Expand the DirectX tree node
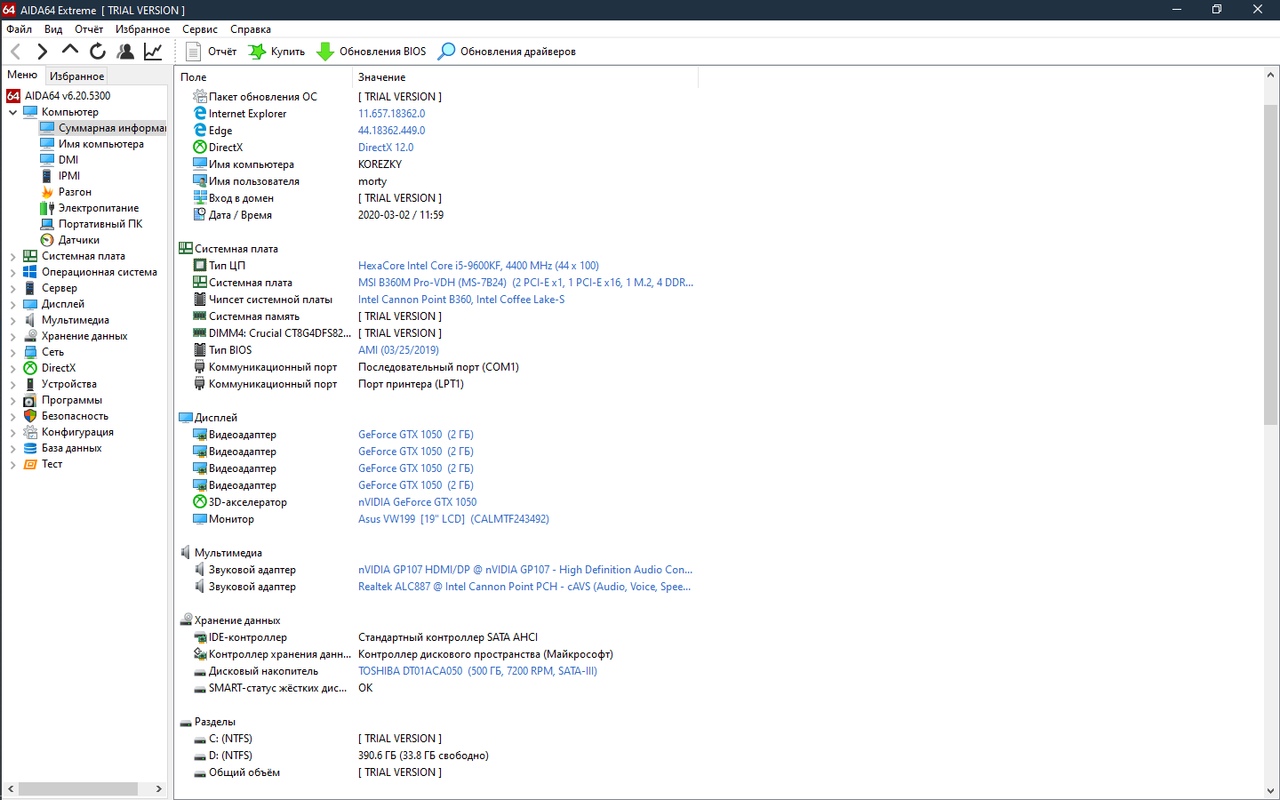 coord(13,368)
